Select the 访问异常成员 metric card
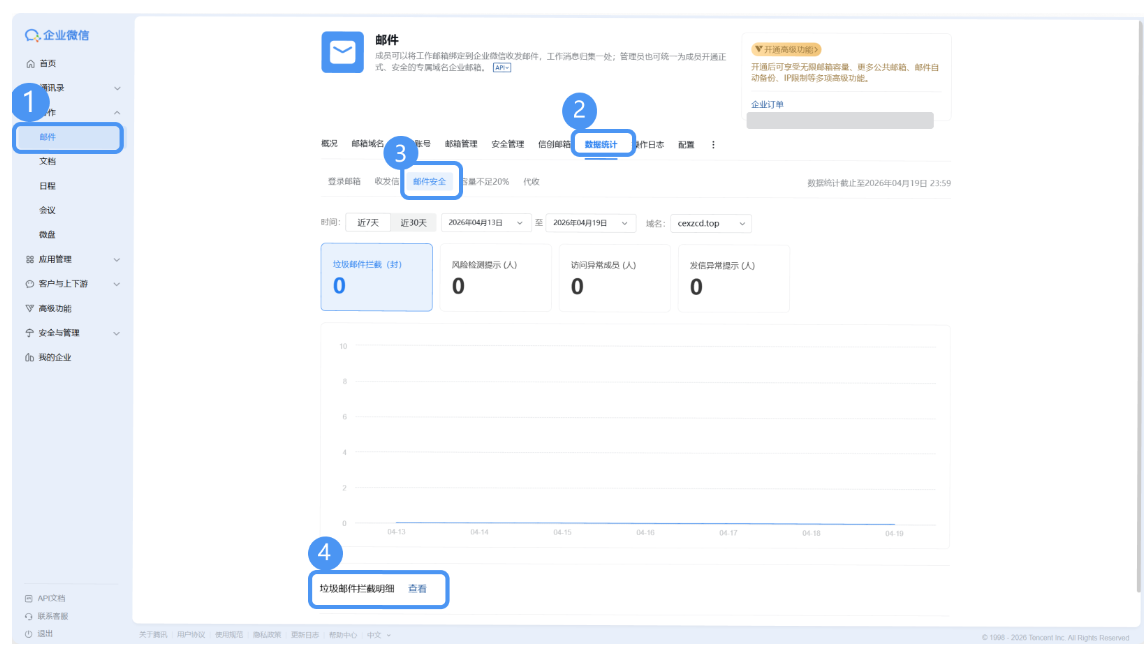The height and width of the screenshot is (655, 1144). (614, 278)
